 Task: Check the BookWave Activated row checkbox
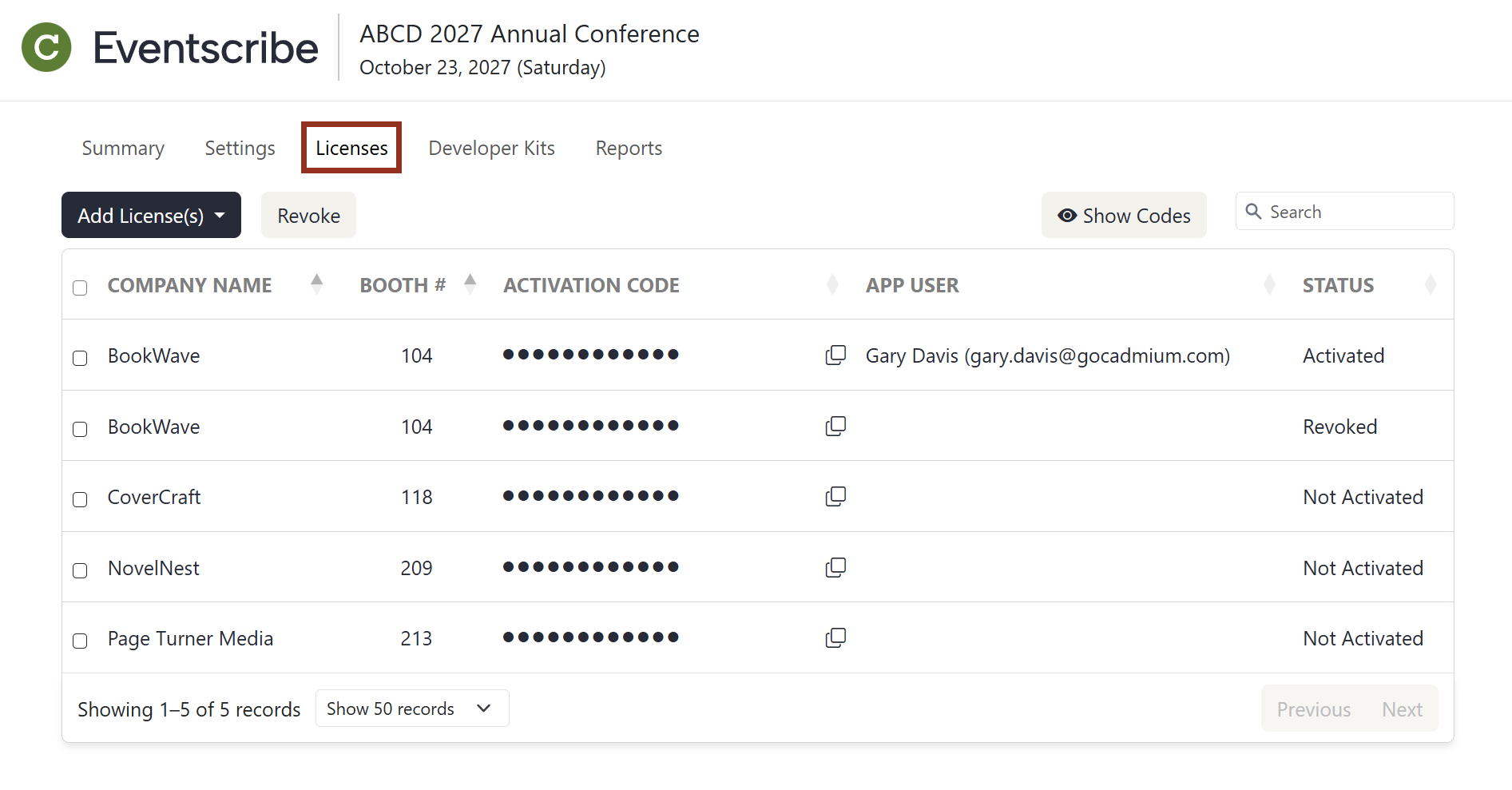[x=80, y=358]
